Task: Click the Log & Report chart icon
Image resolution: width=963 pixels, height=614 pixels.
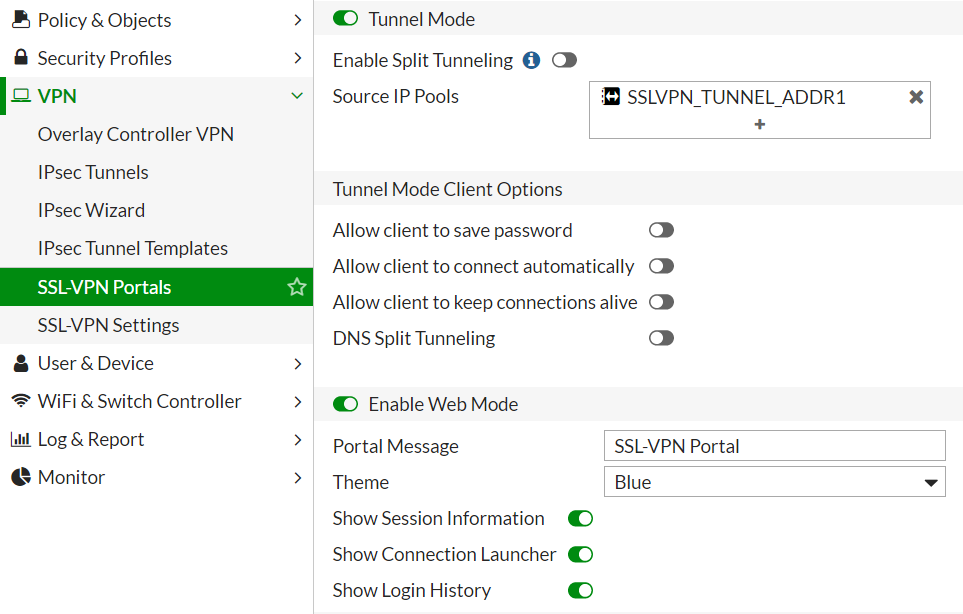Action: pyautogui.click(x=21, y=439)
